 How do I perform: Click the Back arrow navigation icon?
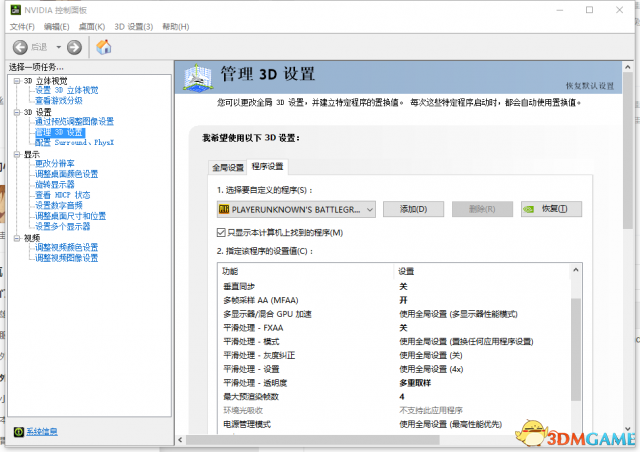[x=20, y=47]
